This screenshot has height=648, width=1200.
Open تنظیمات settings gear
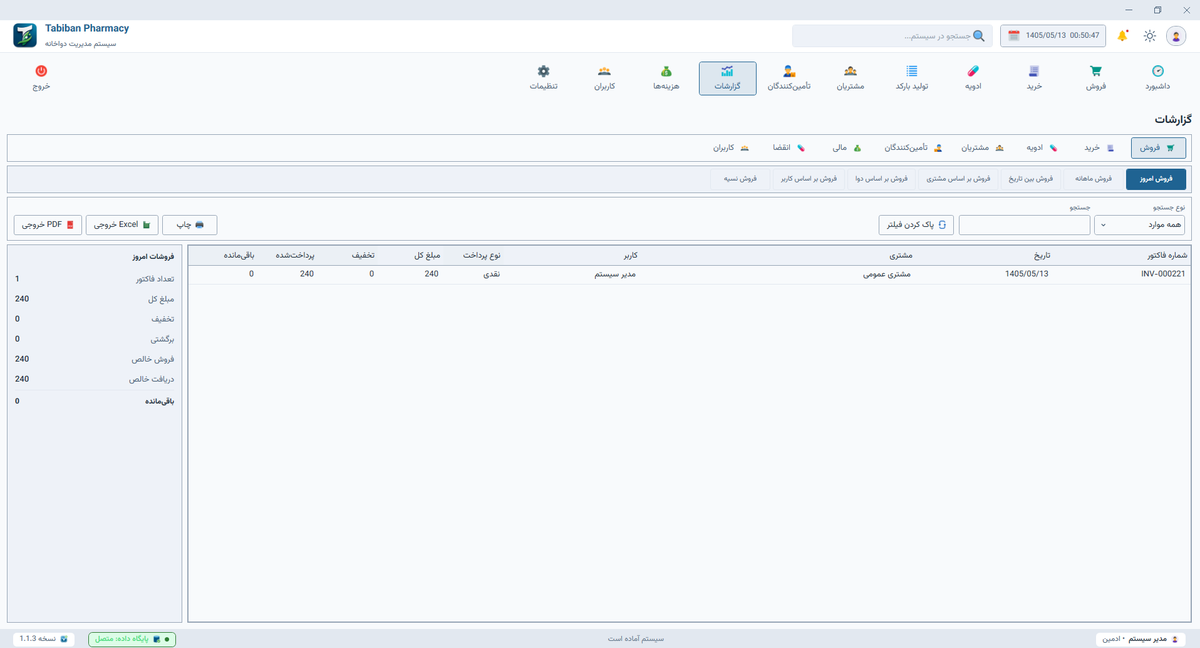(x=543, y=78)
